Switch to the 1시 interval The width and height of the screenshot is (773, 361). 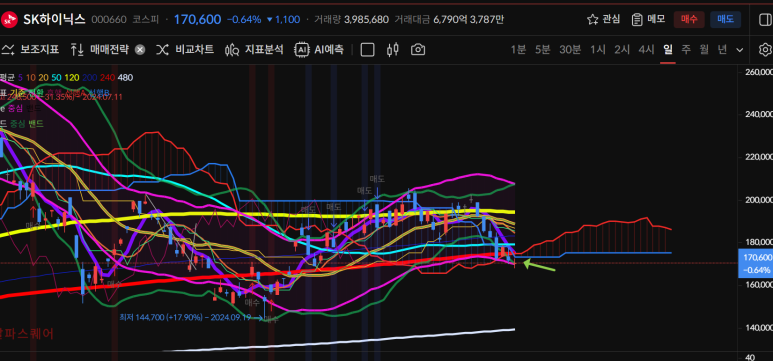point(598,49)
